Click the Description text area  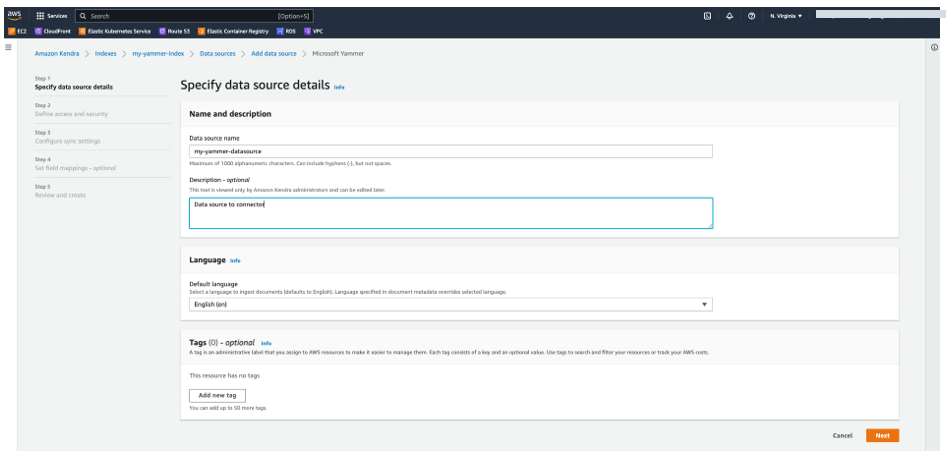pos(451,213)
